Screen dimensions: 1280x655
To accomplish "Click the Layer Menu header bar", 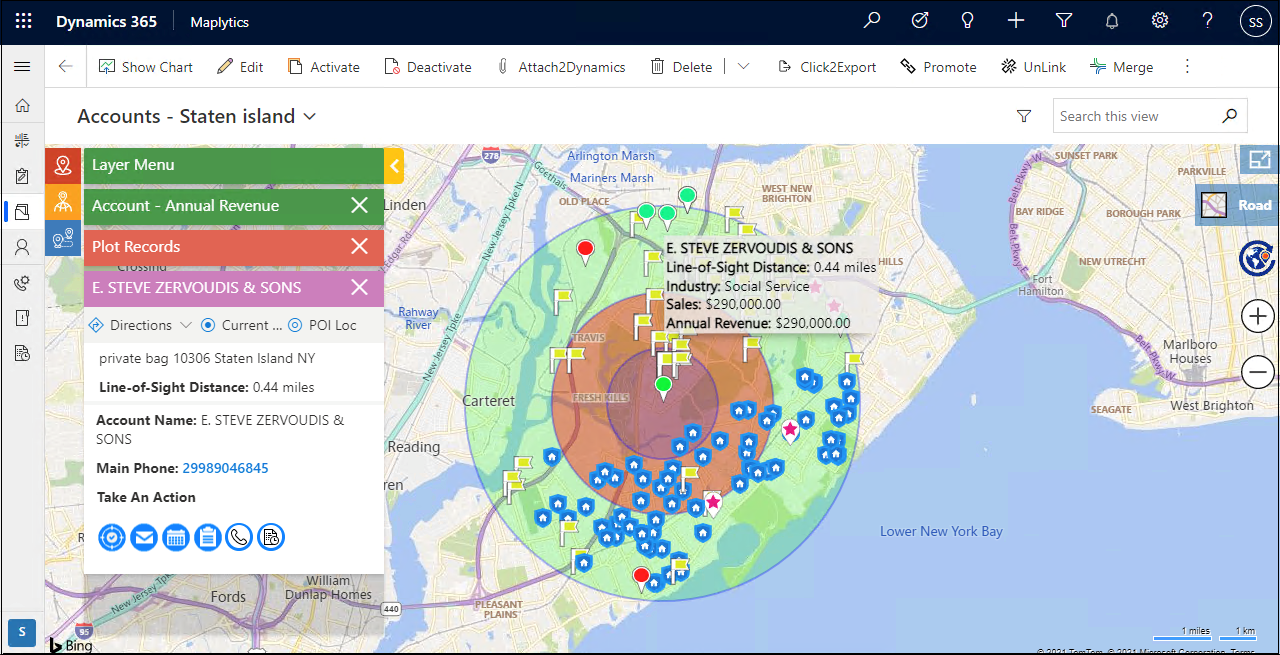I will [x=234, y=165].
